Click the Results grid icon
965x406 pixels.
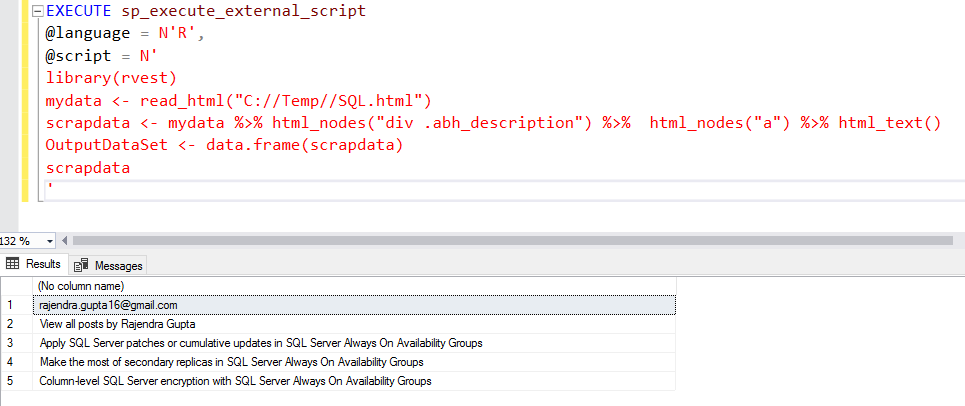click(12, 264)
